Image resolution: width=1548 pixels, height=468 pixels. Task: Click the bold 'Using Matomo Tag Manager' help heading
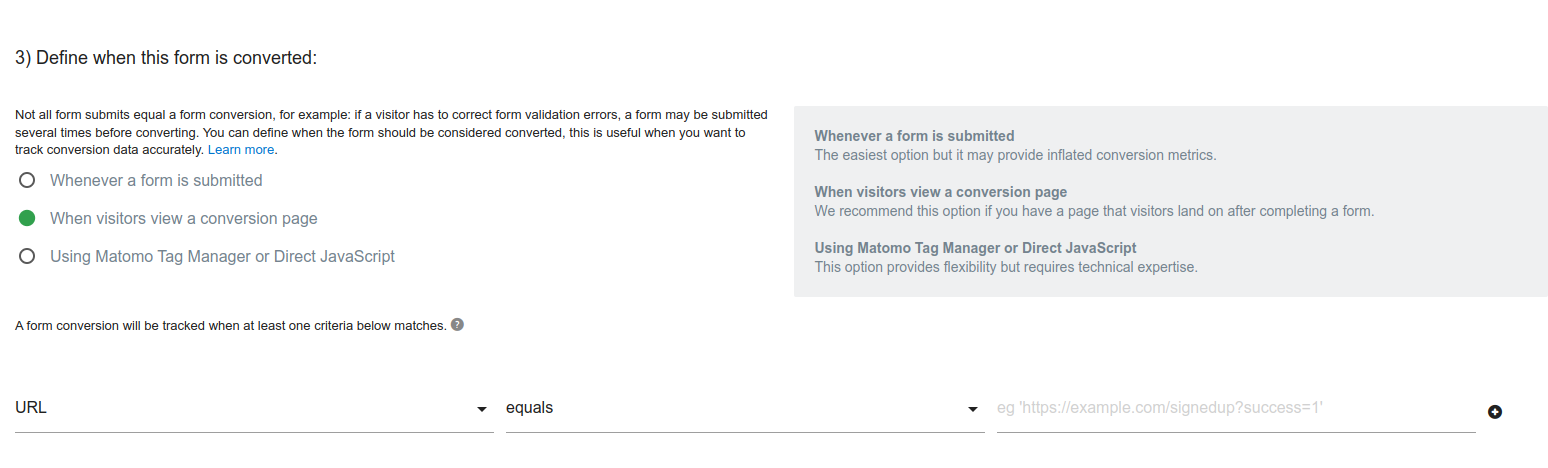click(975, 248)
